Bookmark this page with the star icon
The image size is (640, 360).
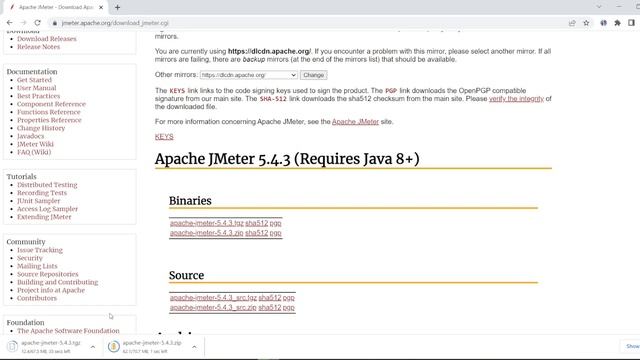pos(586,23)
